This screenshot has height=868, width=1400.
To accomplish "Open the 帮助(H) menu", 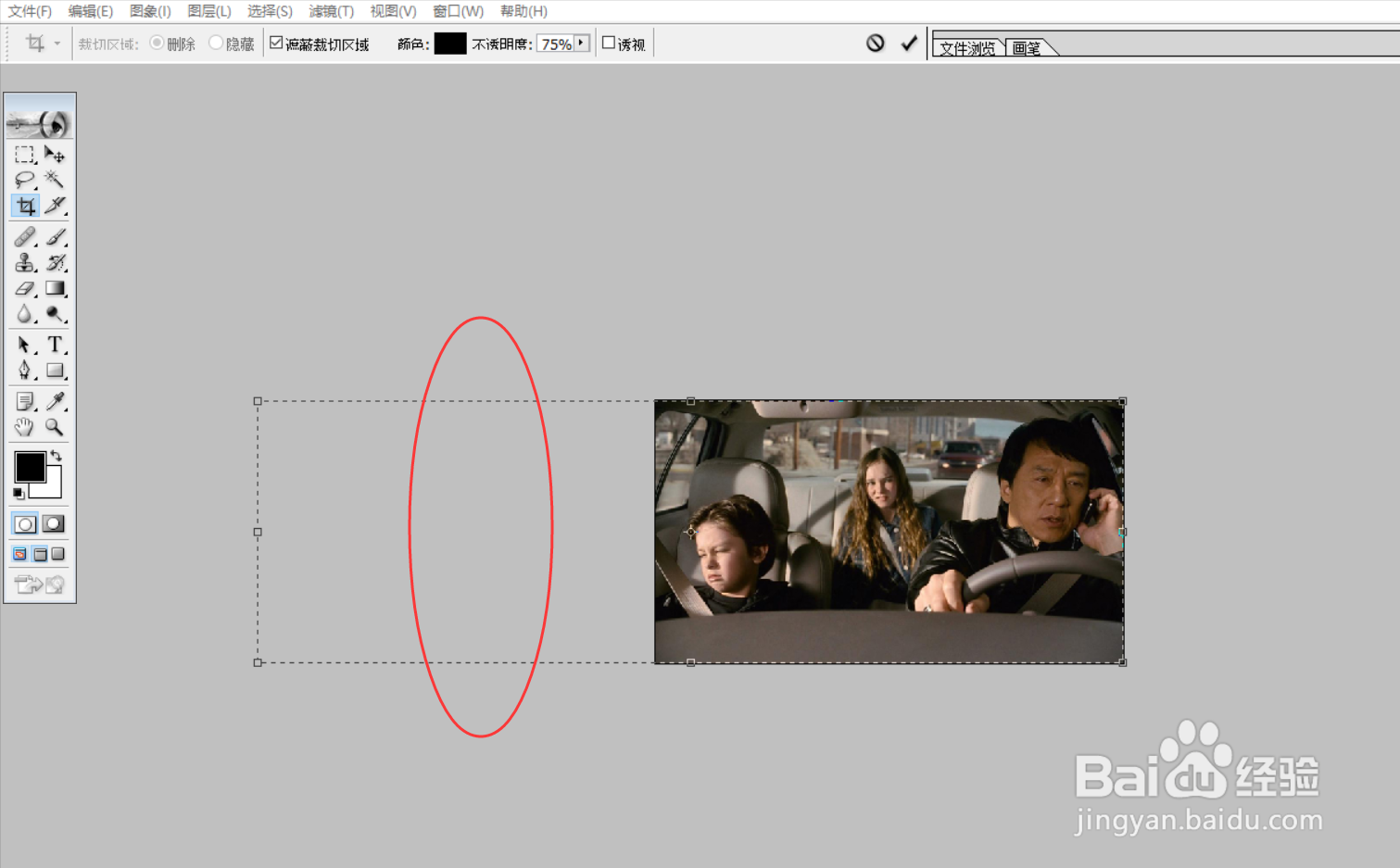I will (523, 11).
